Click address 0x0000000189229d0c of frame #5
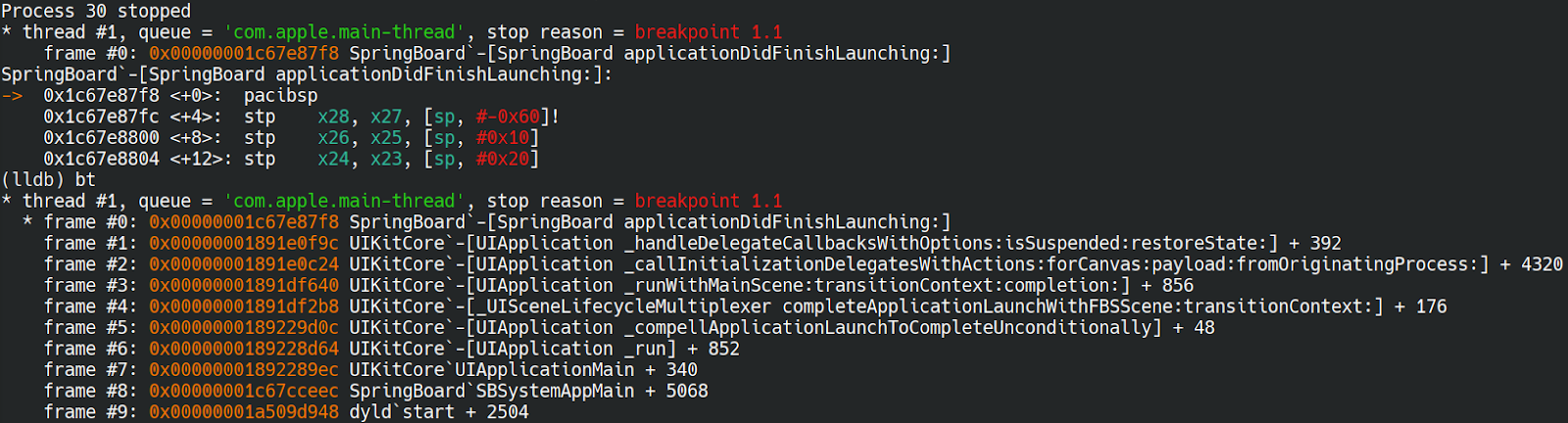Image resolution: width=1568 pixels, height=423 pixels. click(244, 328)
